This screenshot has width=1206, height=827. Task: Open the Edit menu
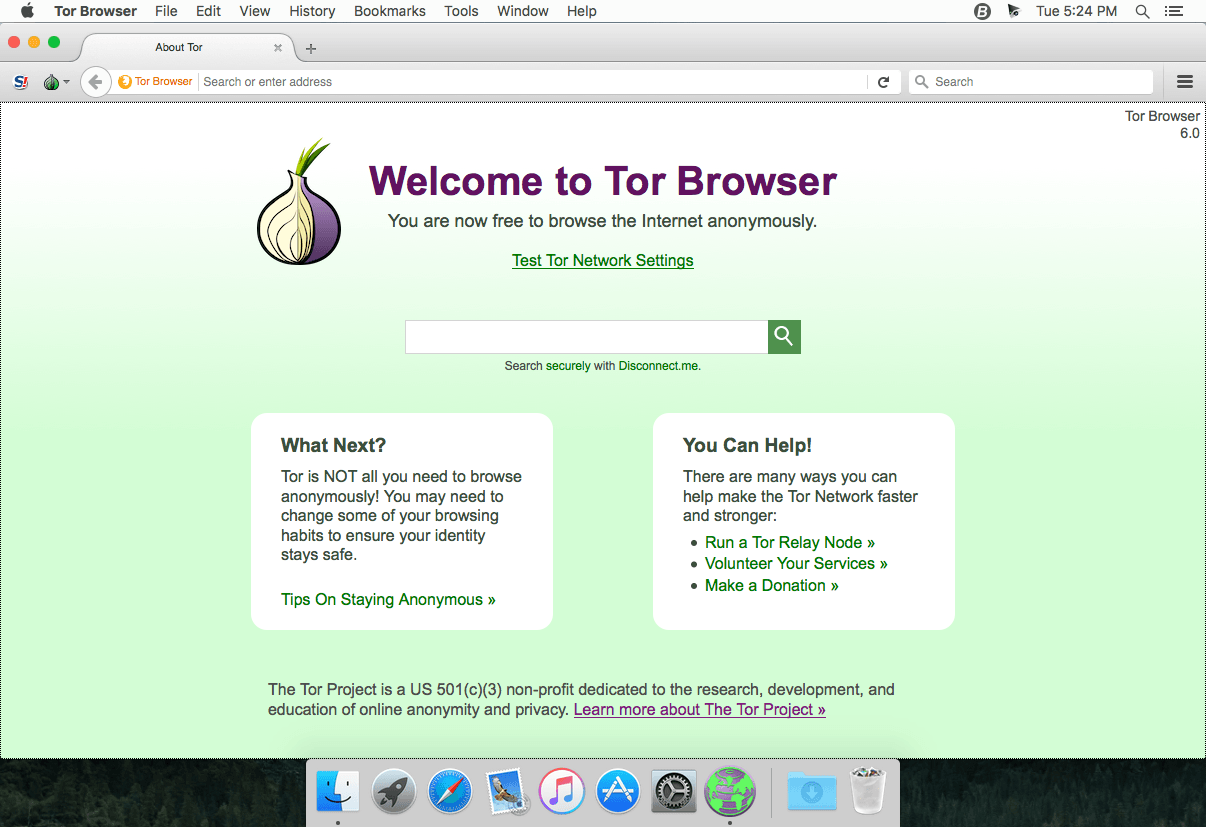pos(209,11)
